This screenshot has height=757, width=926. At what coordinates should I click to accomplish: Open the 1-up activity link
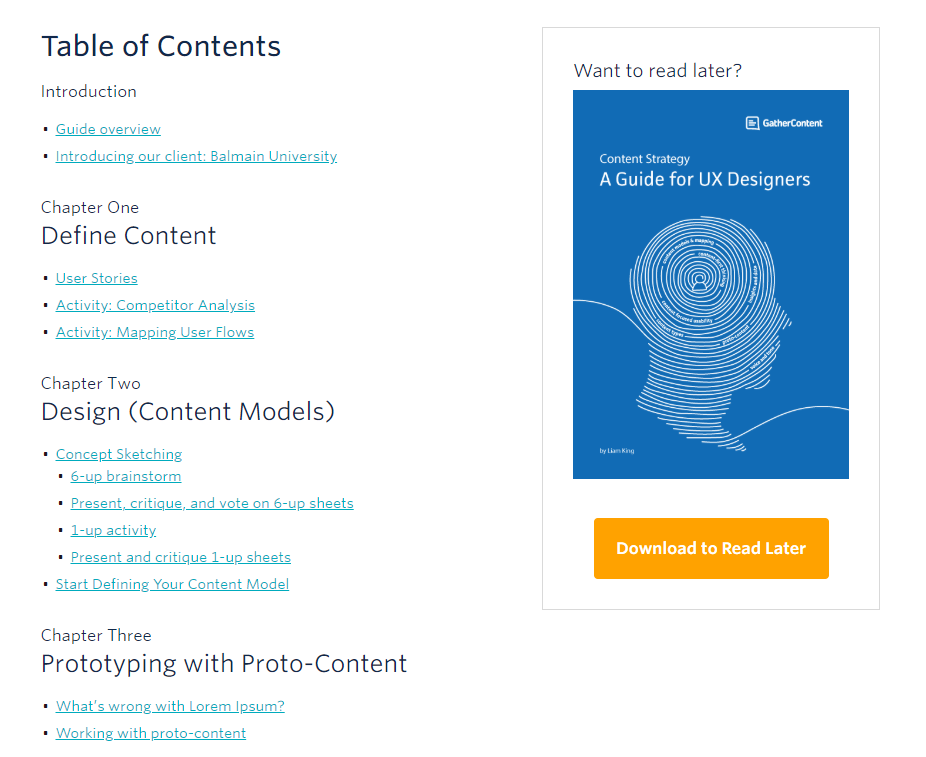(x=113, y=530)
